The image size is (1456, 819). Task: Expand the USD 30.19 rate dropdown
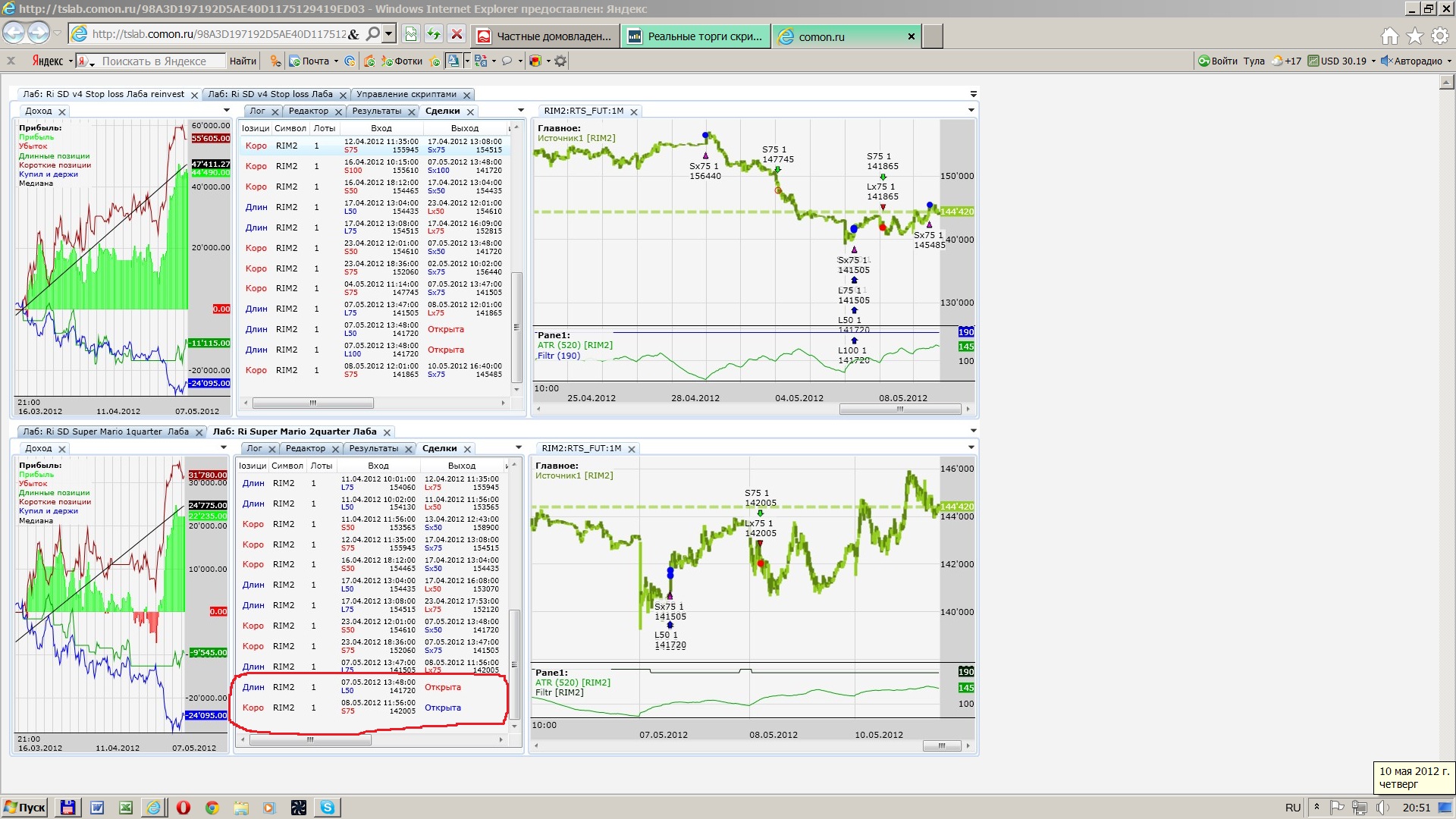click(x=1373, y=61)
